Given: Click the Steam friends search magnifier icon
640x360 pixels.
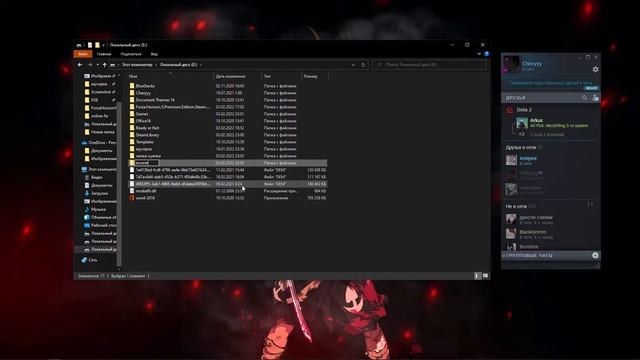Looking at the screenshot, I should (584, 98).
